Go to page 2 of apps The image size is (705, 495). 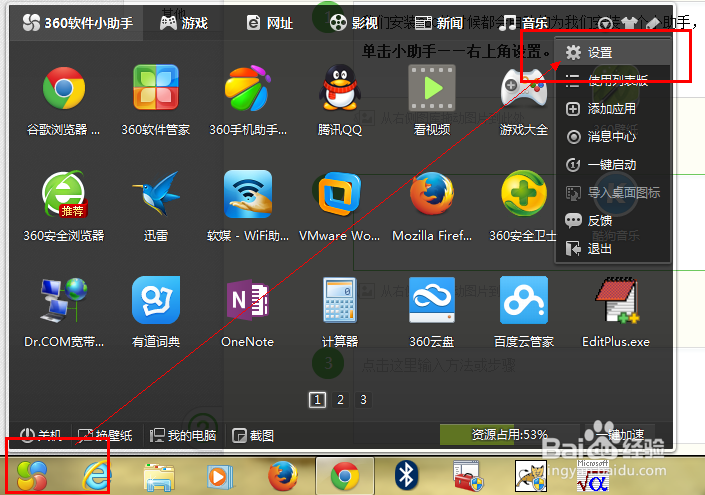click(x=340, y=399)
